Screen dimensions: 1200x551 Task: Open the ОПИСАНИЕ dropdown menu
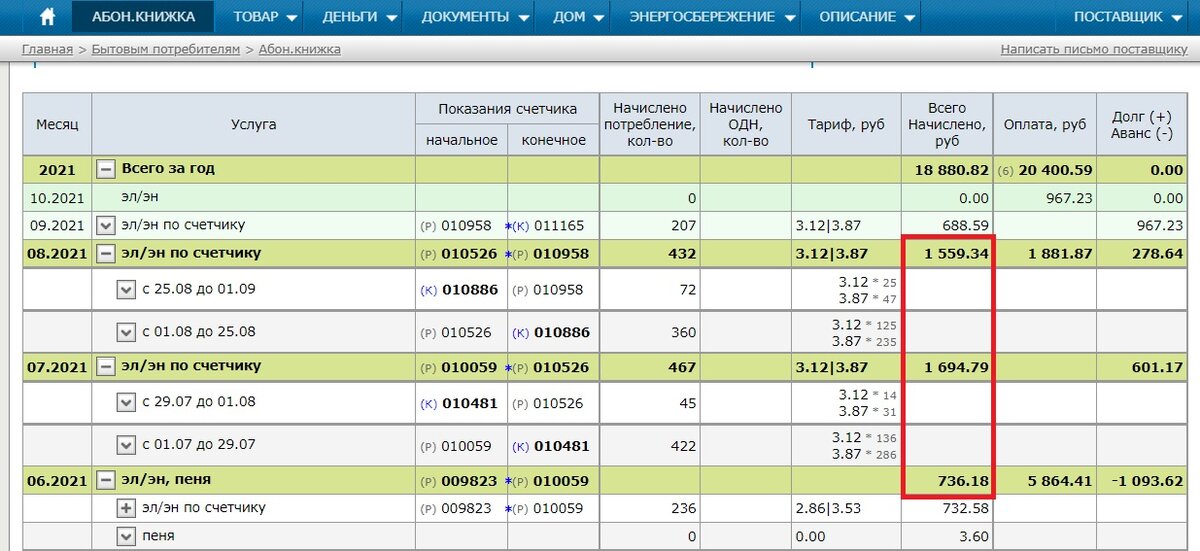[x=867, y=17]
